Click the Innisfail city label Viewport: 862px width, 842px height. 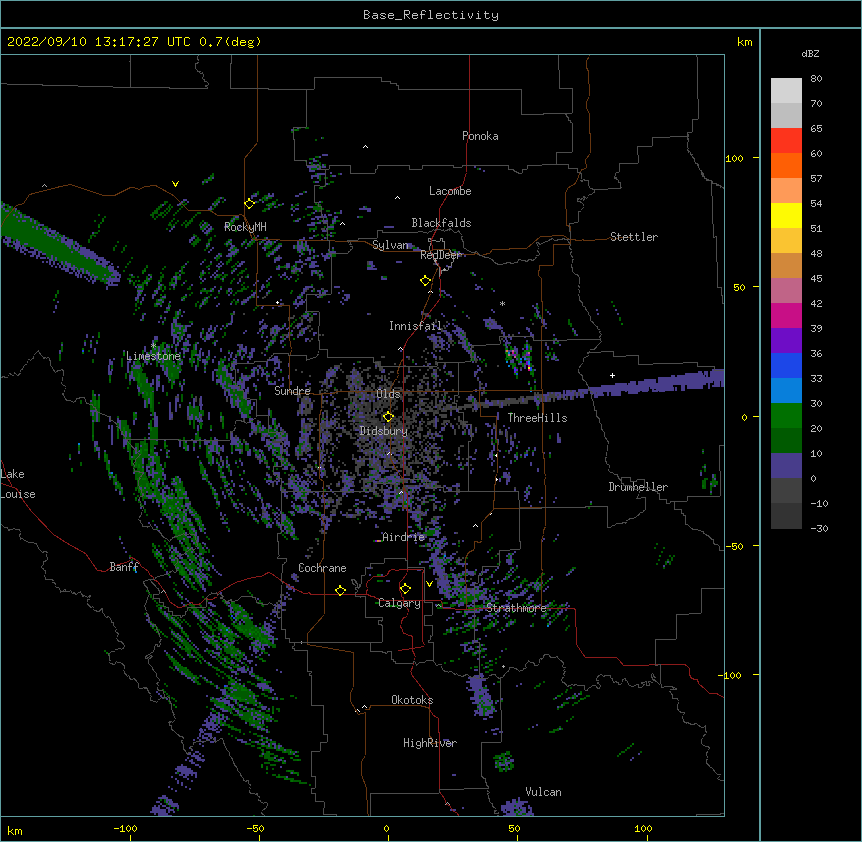point(415,326)
